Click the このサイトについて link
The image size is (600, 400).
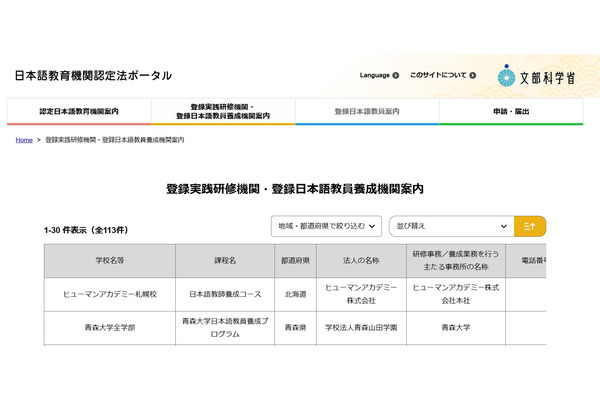point(438,75)
